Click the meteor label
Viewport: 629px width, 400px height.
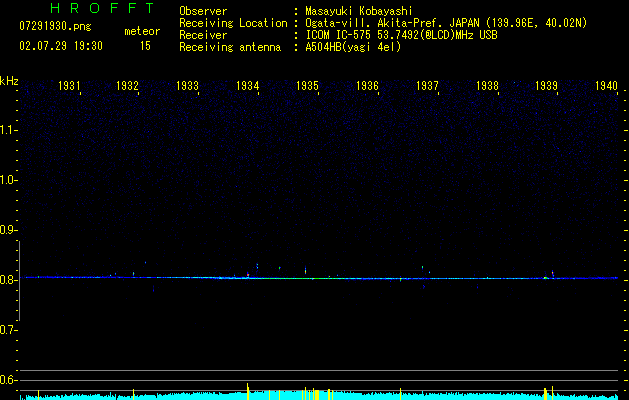(142, 31)
